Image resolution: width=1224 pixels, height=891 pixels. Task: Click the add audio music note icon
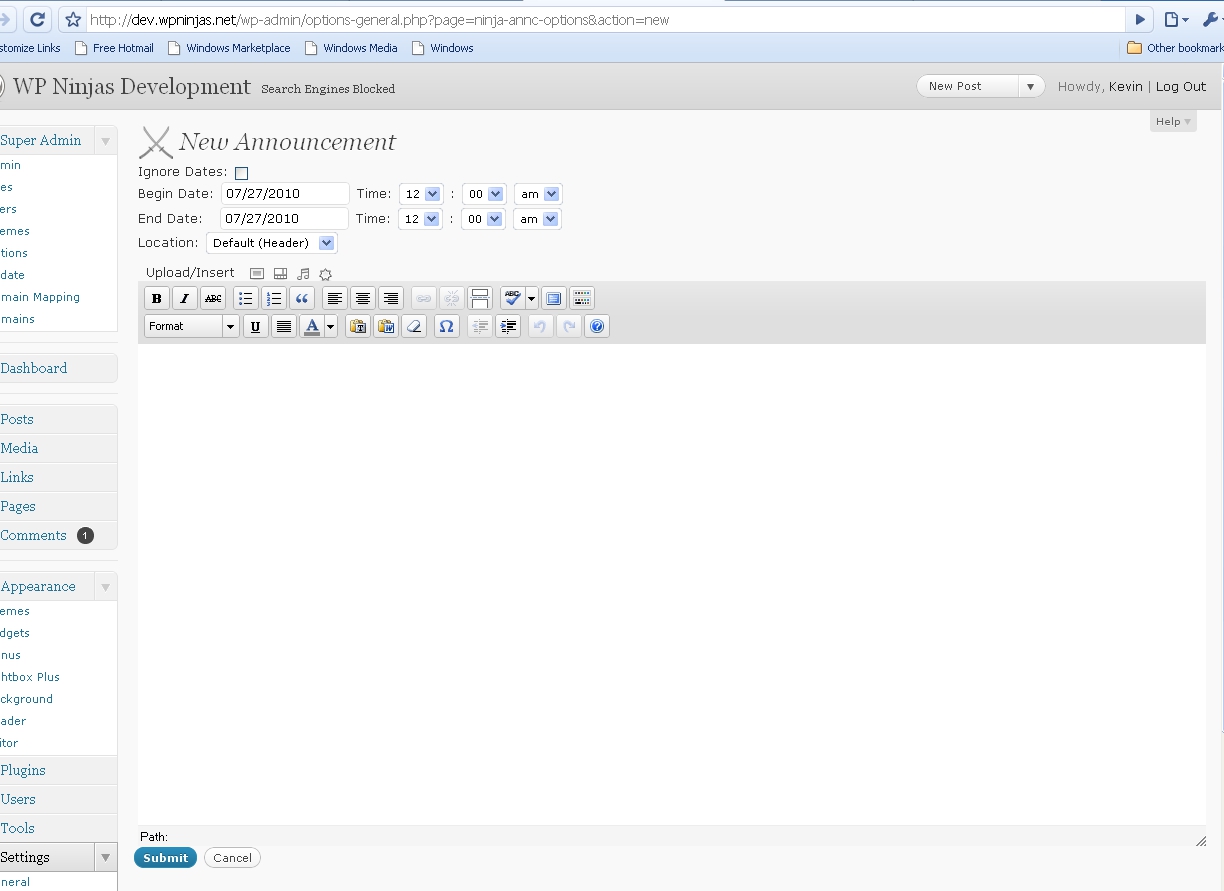pyautogui.click(x=303, y=274)
